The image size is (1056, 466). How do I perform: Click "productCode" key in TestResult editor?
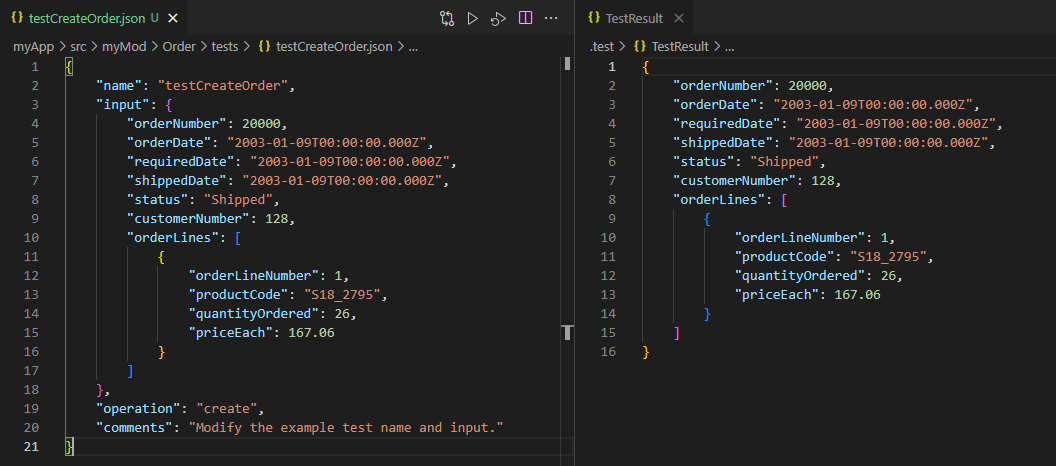click(786, 257)
